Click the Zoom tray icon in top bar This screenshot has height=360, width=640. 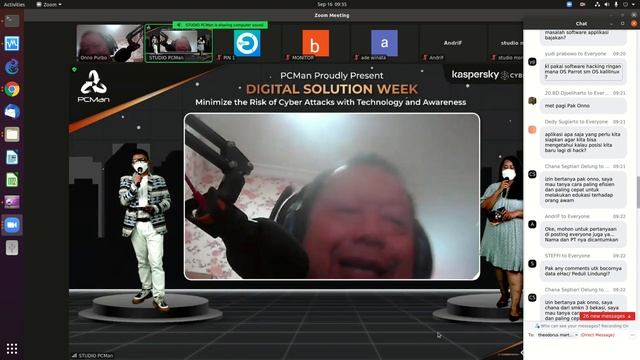(x=569, y=4)
